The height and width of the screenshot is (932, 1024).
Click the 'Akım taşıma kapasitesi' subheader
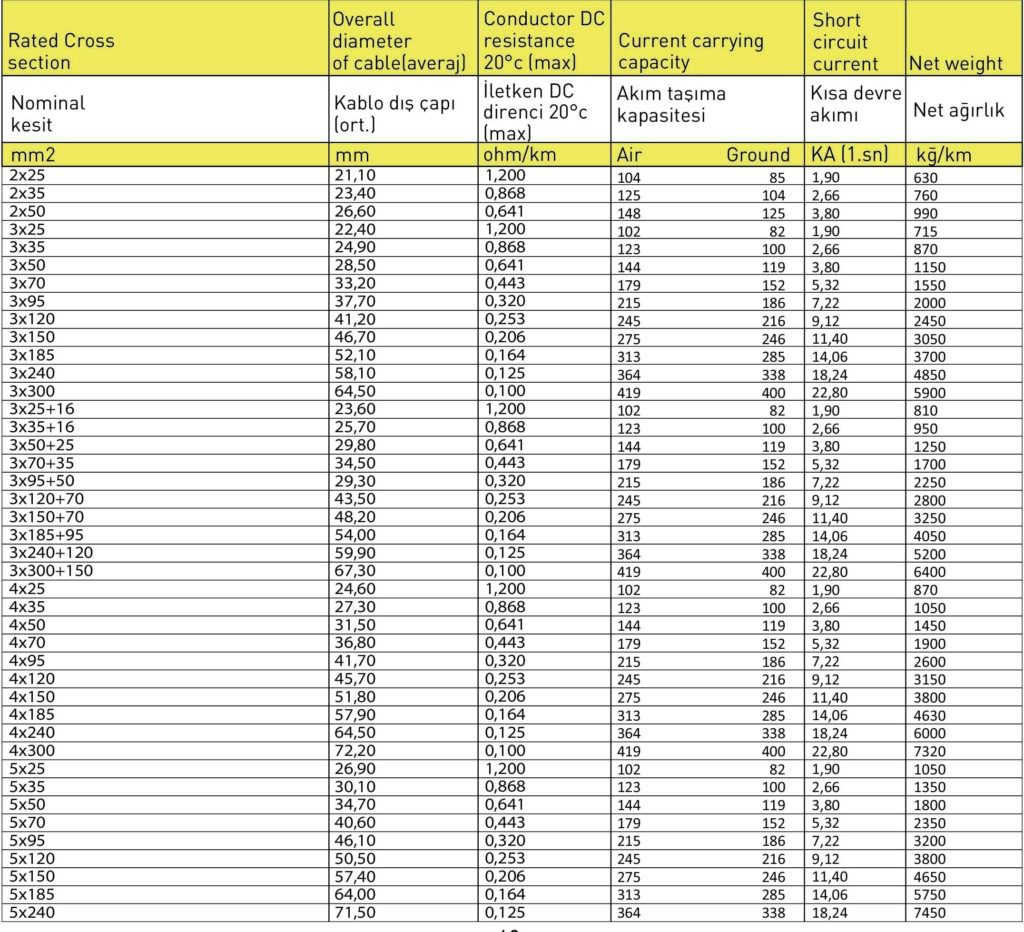click(x=671, y=104)
